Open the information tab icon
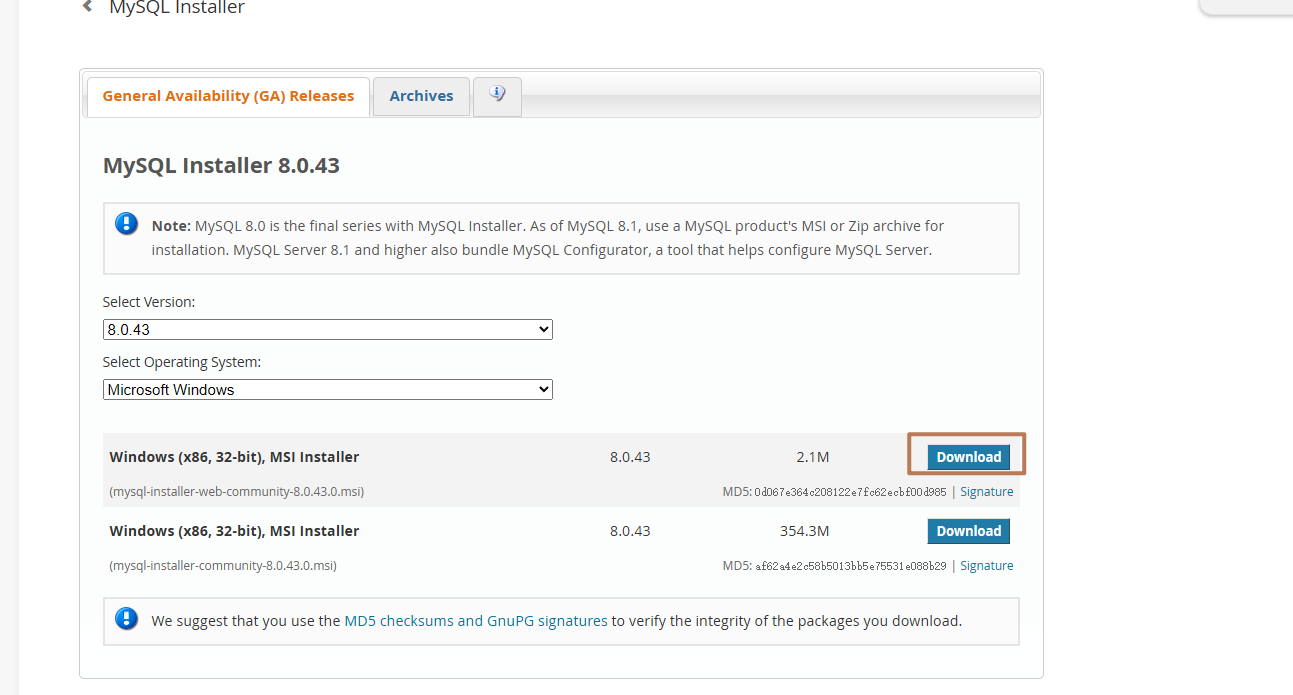Viewport: 1293px width, 695px height. (497, 96)
